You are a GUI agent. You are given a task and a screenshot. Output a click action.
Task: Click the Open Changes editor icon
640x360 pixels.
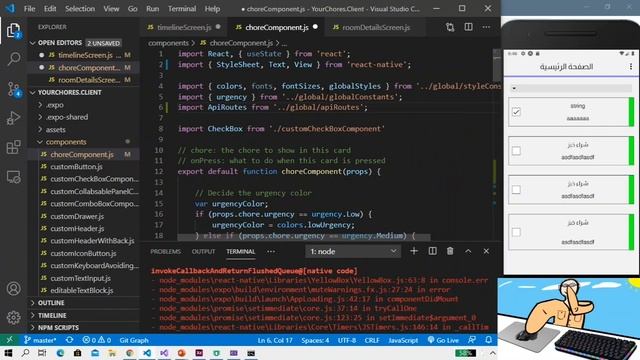tap(450, 27)
